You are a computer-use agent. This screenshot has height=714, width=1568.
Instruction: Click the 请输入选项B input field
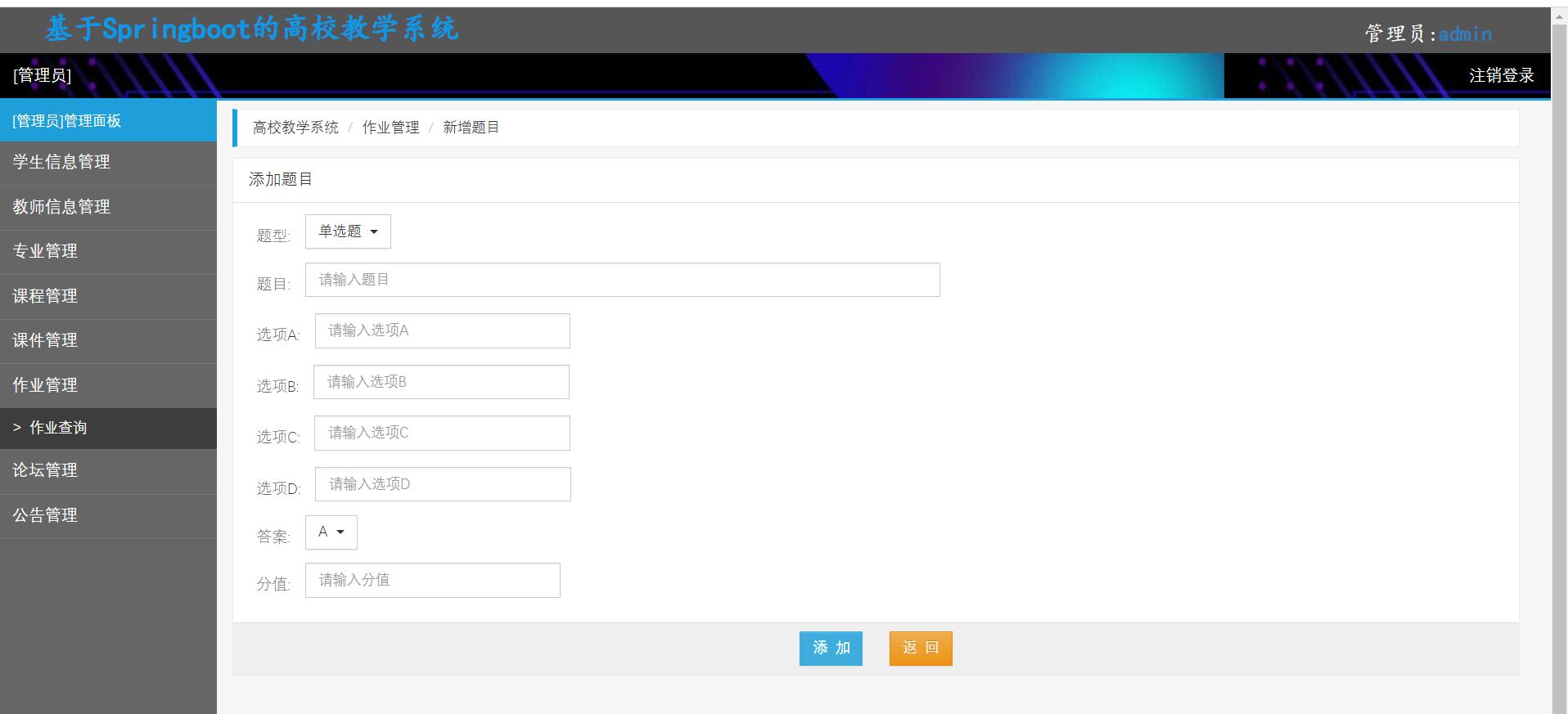441,382
